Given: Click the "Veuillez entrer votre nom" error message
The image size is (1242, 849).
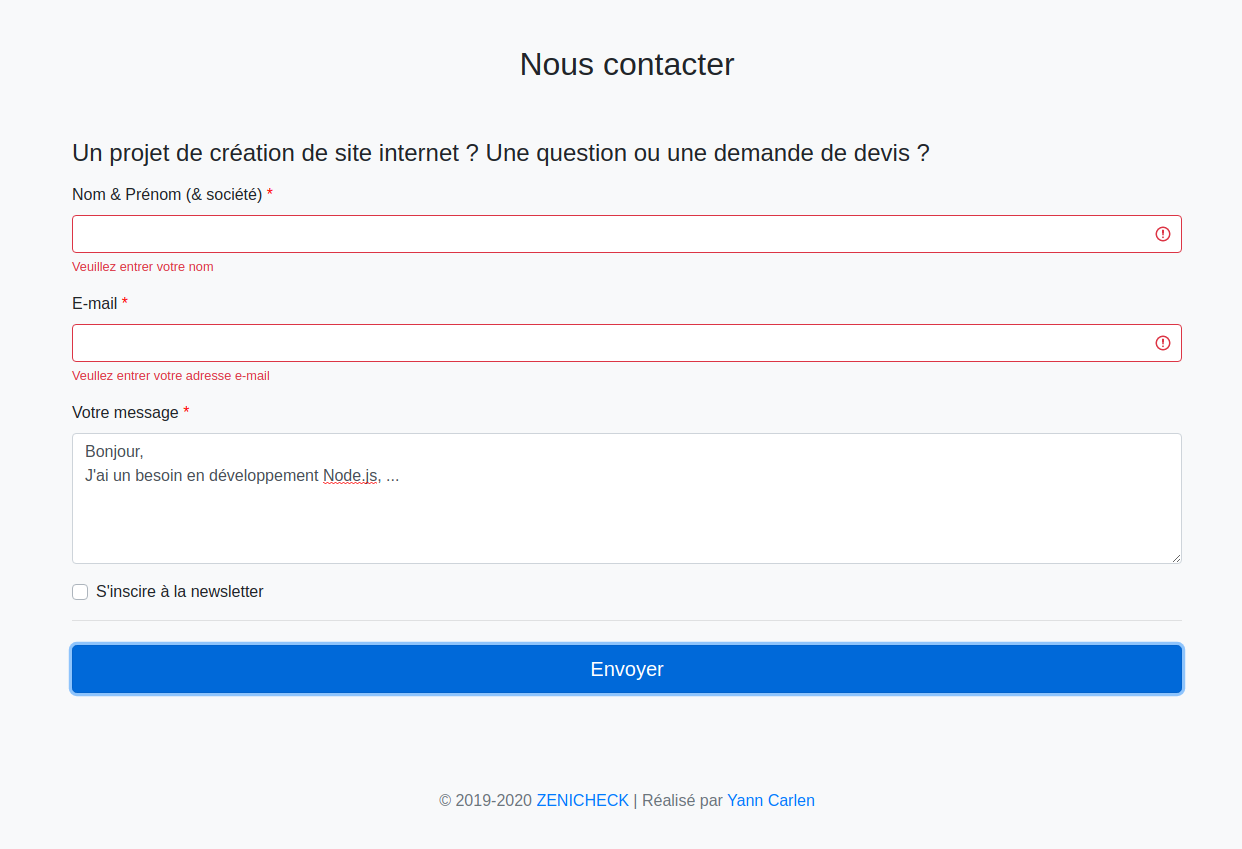Looking at the screenshot, I should click(143, 267).
